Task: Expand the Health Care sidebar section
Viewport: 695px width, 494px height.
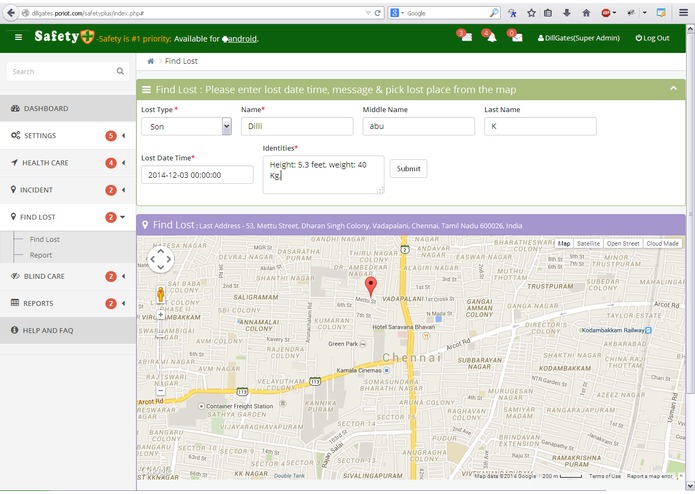Action: click(68, 163)
